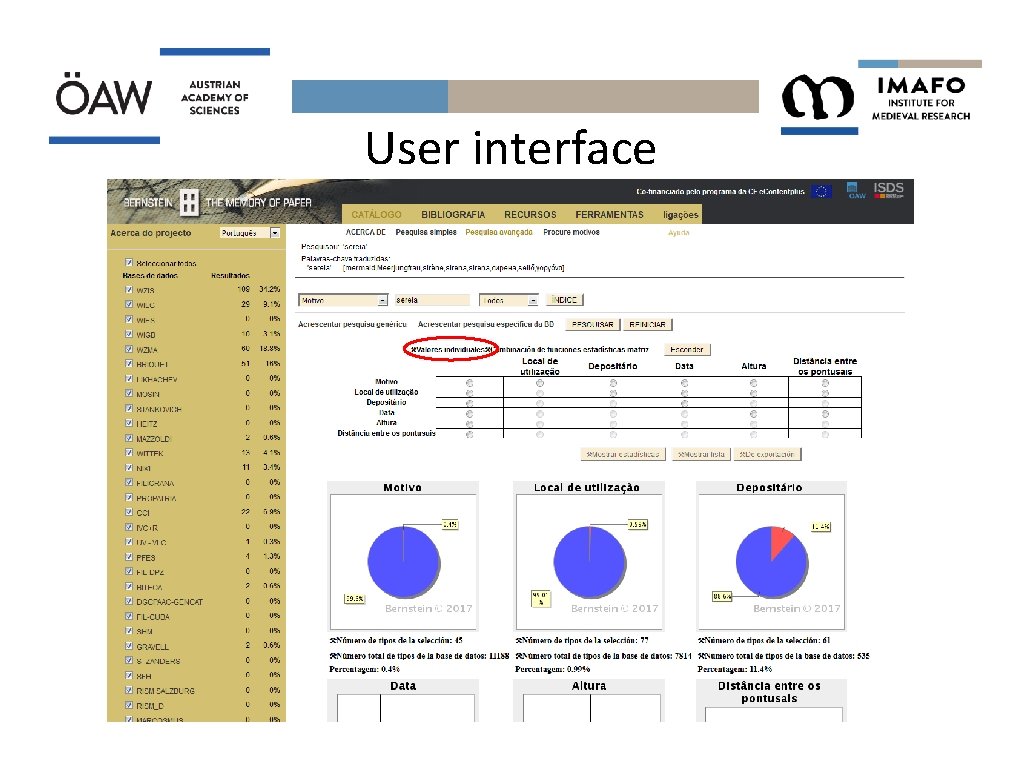Open the BIBLIOGRAFIA menu tab
The height and width of the screenshot is (768, 1024).
tap(453, 215)
